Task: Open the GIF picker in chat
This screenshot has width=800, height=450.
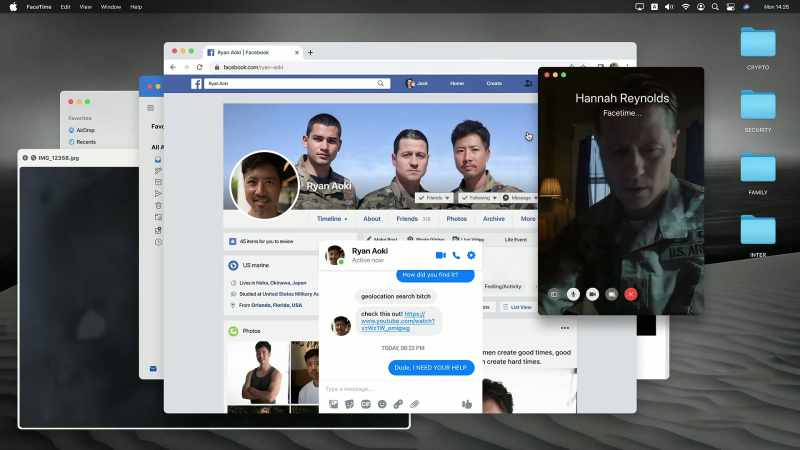Action: point(366,404)
